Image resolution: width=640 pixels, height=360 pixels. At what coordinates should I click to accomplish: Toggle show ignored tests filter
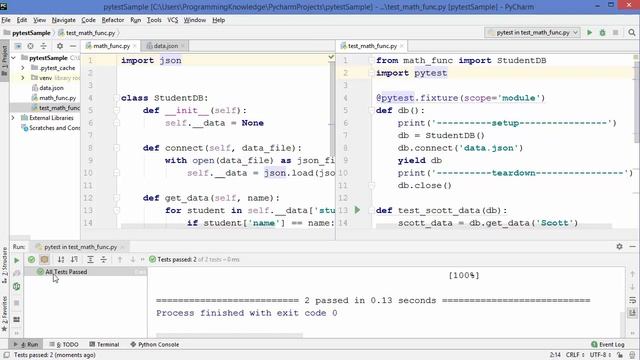pos(44,260)
